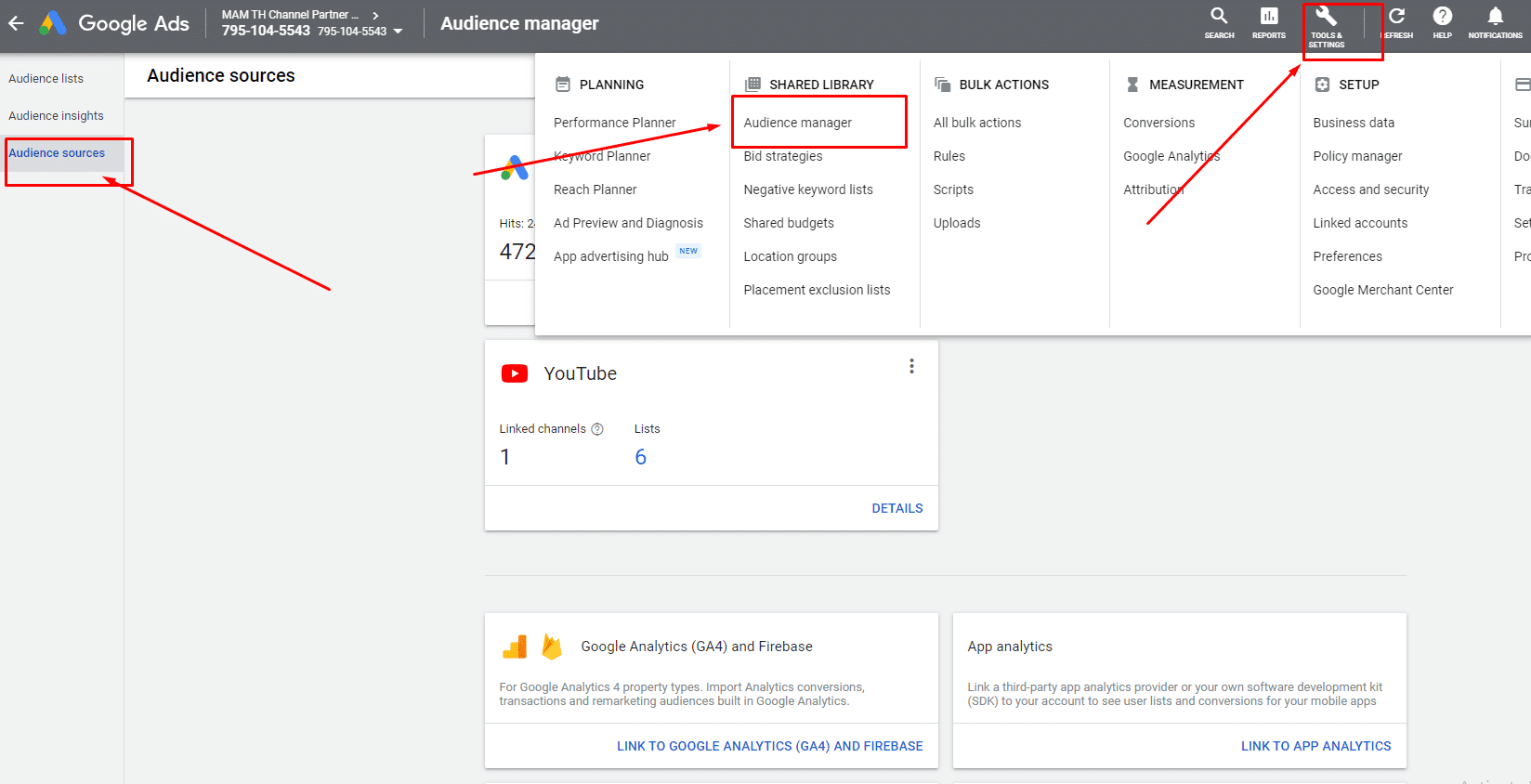Screen dimensions: 1531x784
Task: Switch to Audience lists in sidebar
Action: coord(46,79)
